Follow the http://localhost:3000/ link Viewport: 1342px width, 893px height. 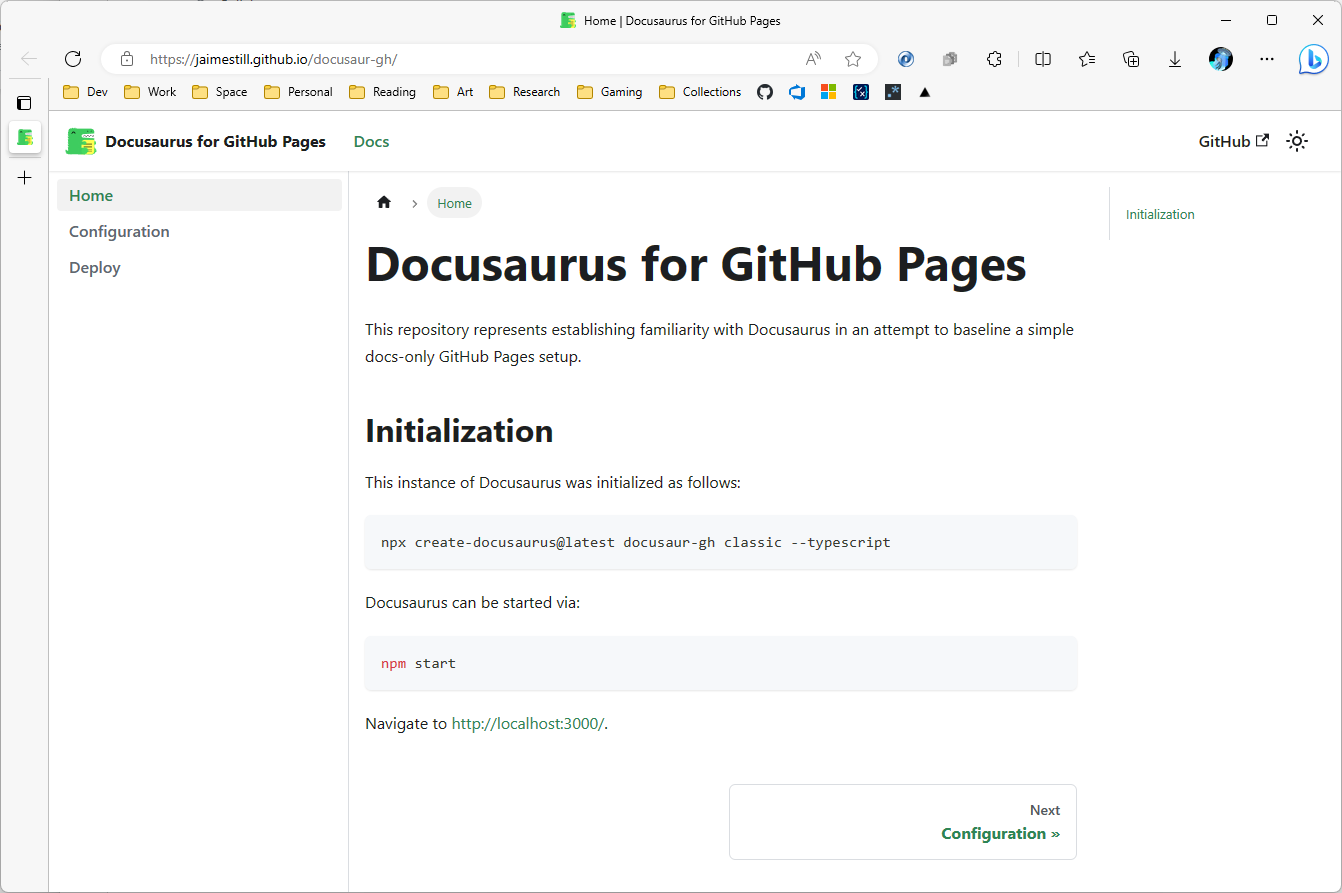click(x=528, y=724)
